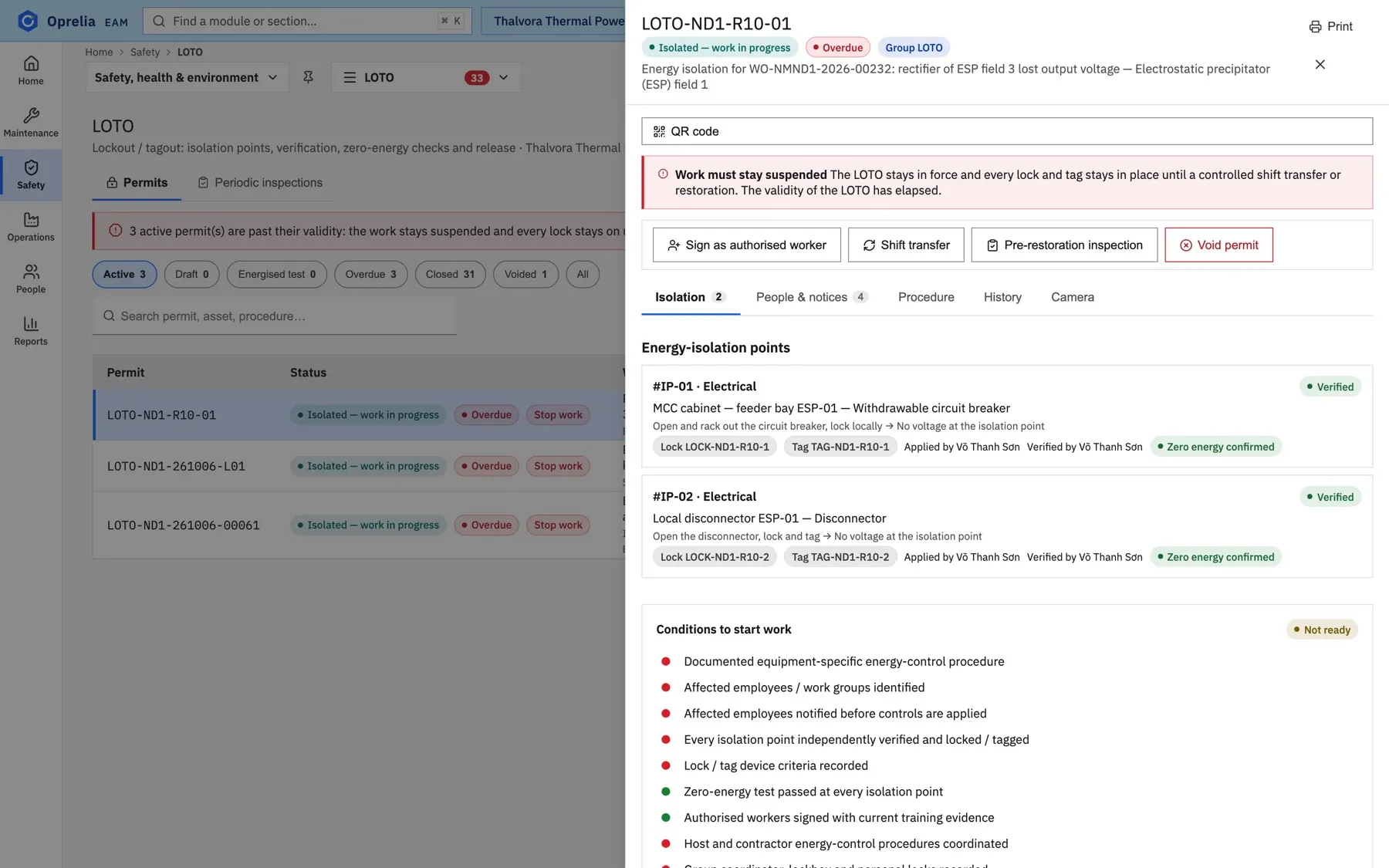Viewport: 1389px width, 868px height.
Task: Switch to People & notices tab
Action: 812,297
